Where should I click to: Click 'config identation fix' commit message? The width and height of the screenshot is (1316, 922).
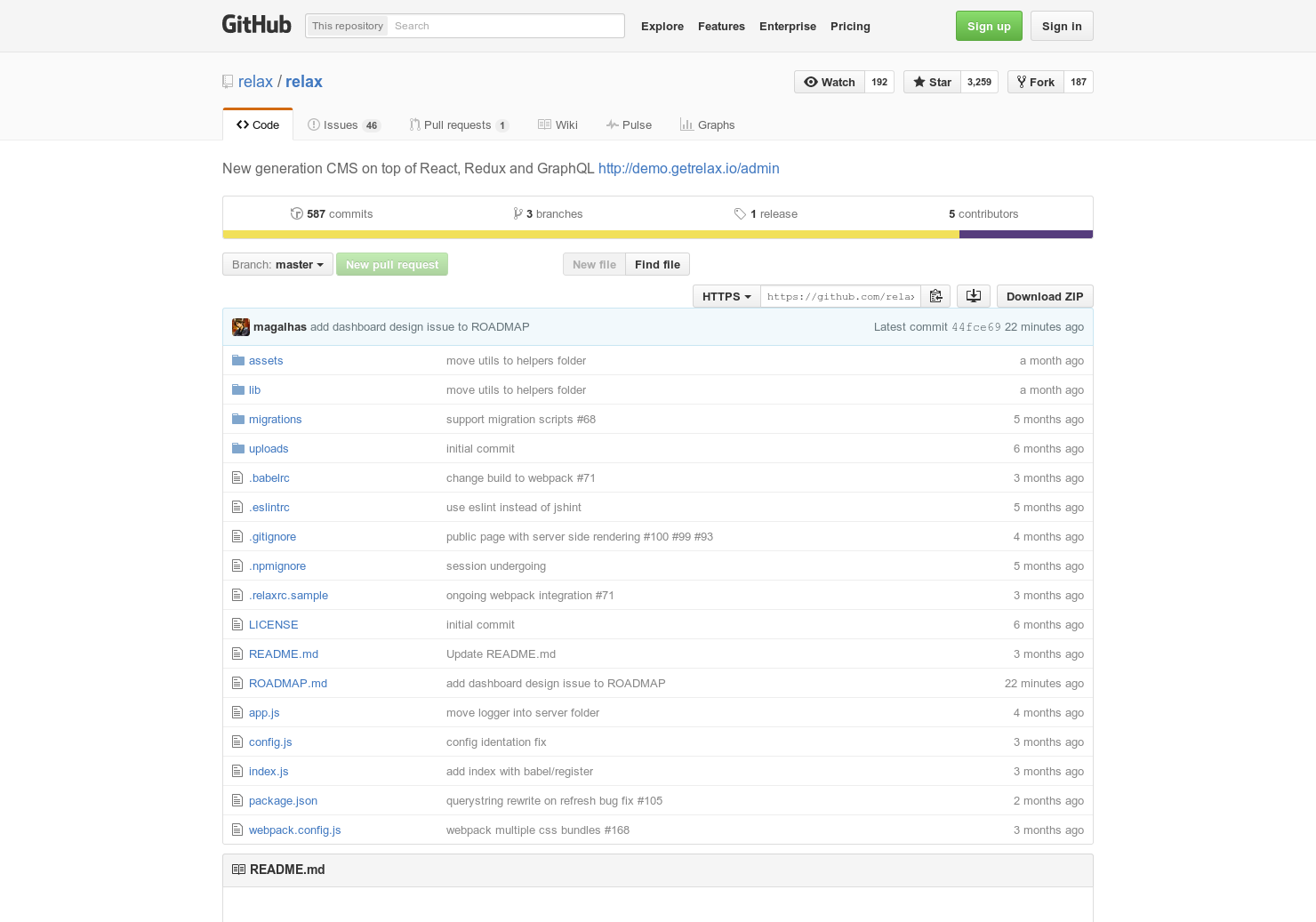(x=496, y=742)
